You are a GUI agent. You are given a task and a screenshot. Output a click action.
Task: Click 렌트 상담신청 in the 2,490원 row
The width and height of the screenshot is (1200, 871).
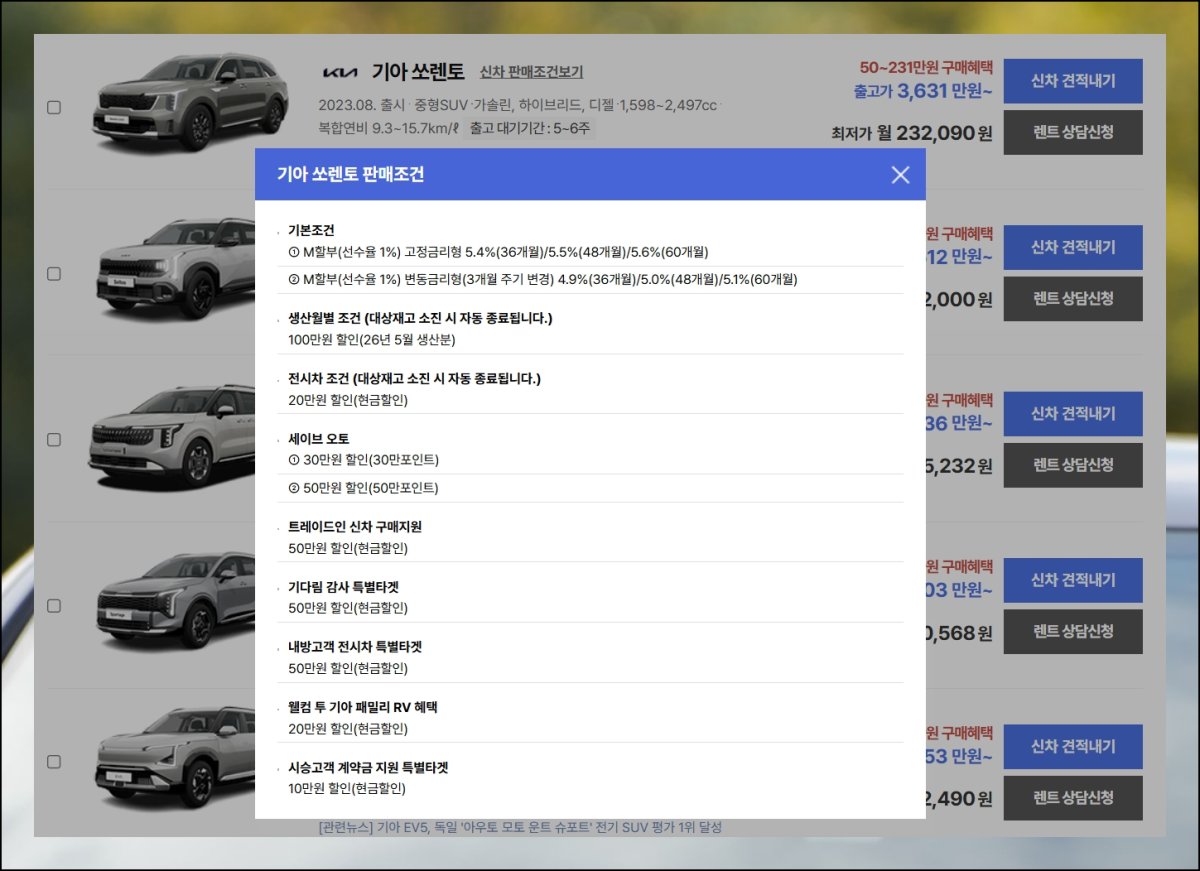coord(1073,798)
